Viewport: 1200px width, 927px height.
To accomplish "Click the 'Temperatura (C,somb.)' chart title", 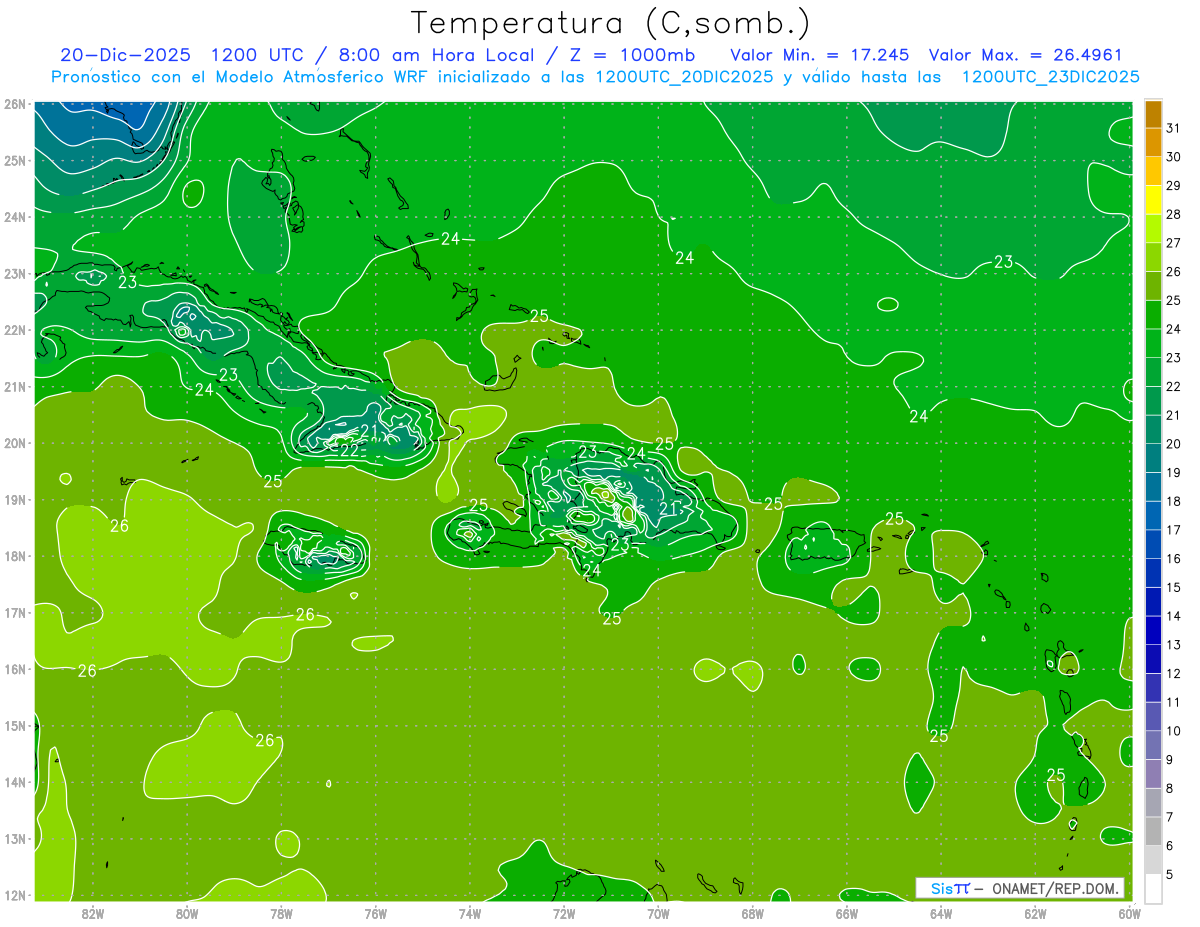I will tap(611, 23).
